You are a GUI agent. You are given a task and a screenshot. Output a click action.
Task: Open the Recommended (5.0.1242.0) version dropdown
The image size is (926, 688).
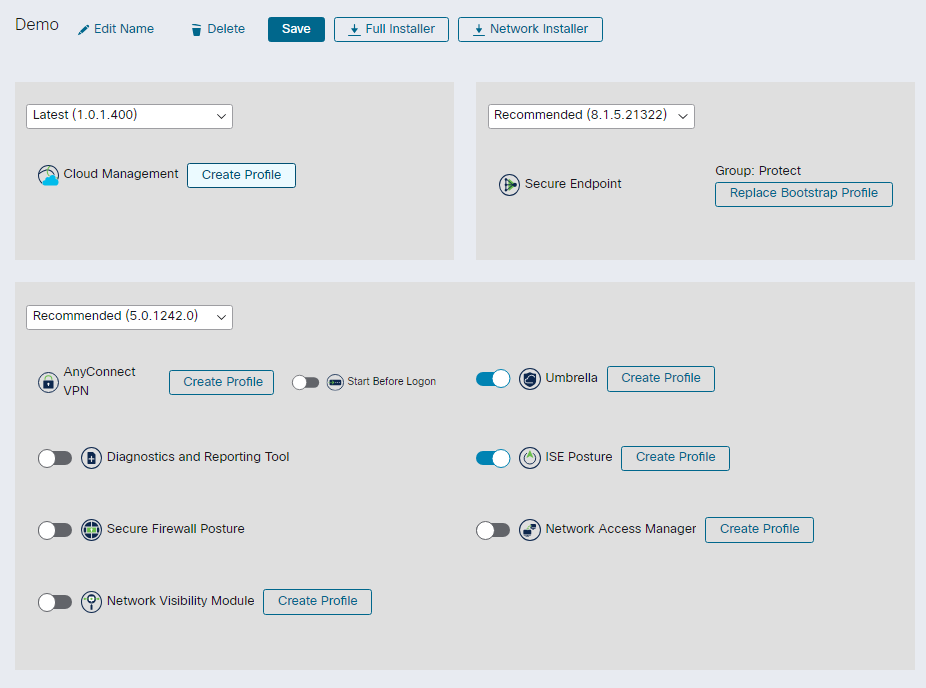(x=129, y=317)
